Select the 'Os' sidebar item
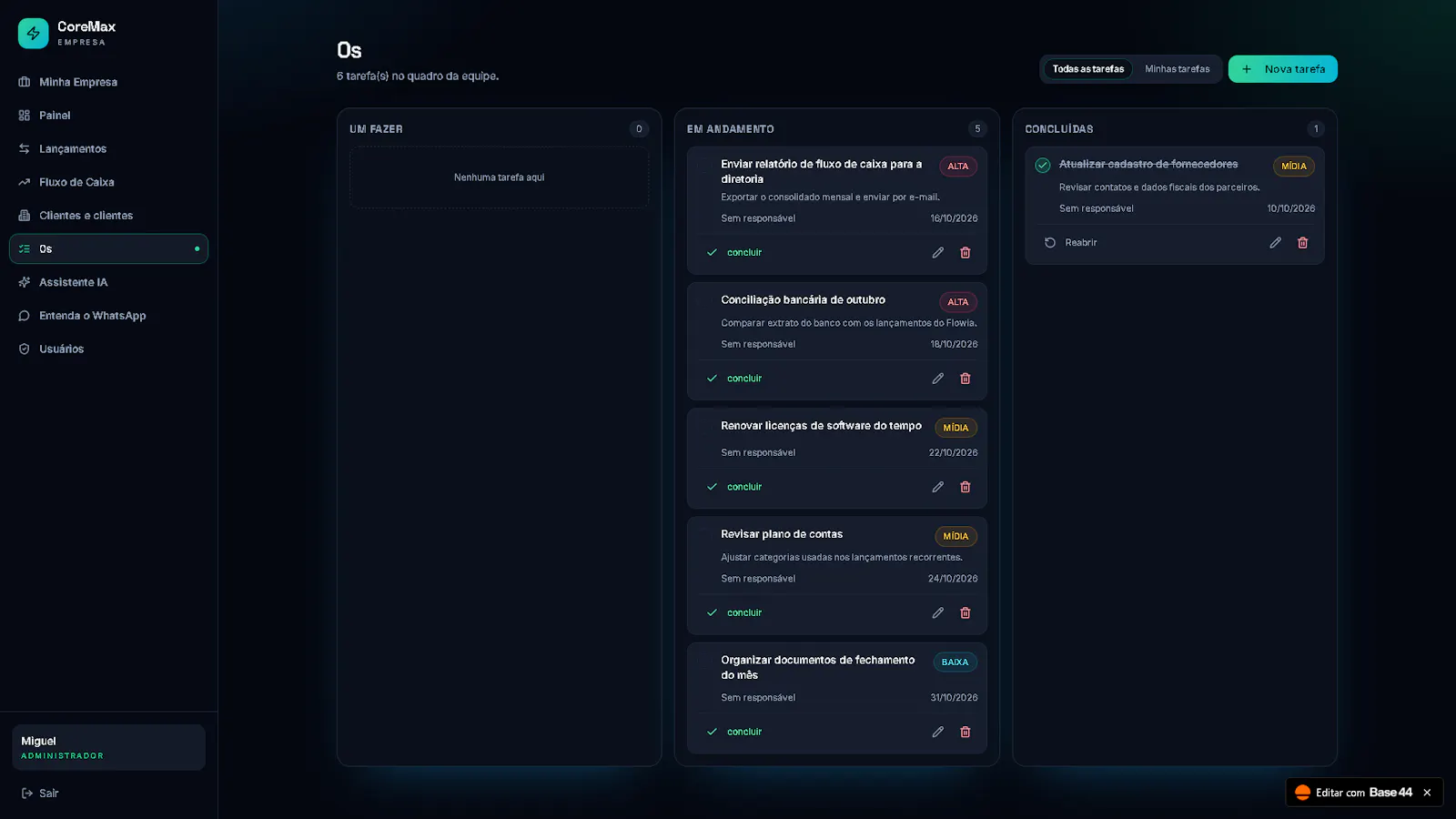Viewport: 1456px width, 819px height. click(x=108, y=249)
